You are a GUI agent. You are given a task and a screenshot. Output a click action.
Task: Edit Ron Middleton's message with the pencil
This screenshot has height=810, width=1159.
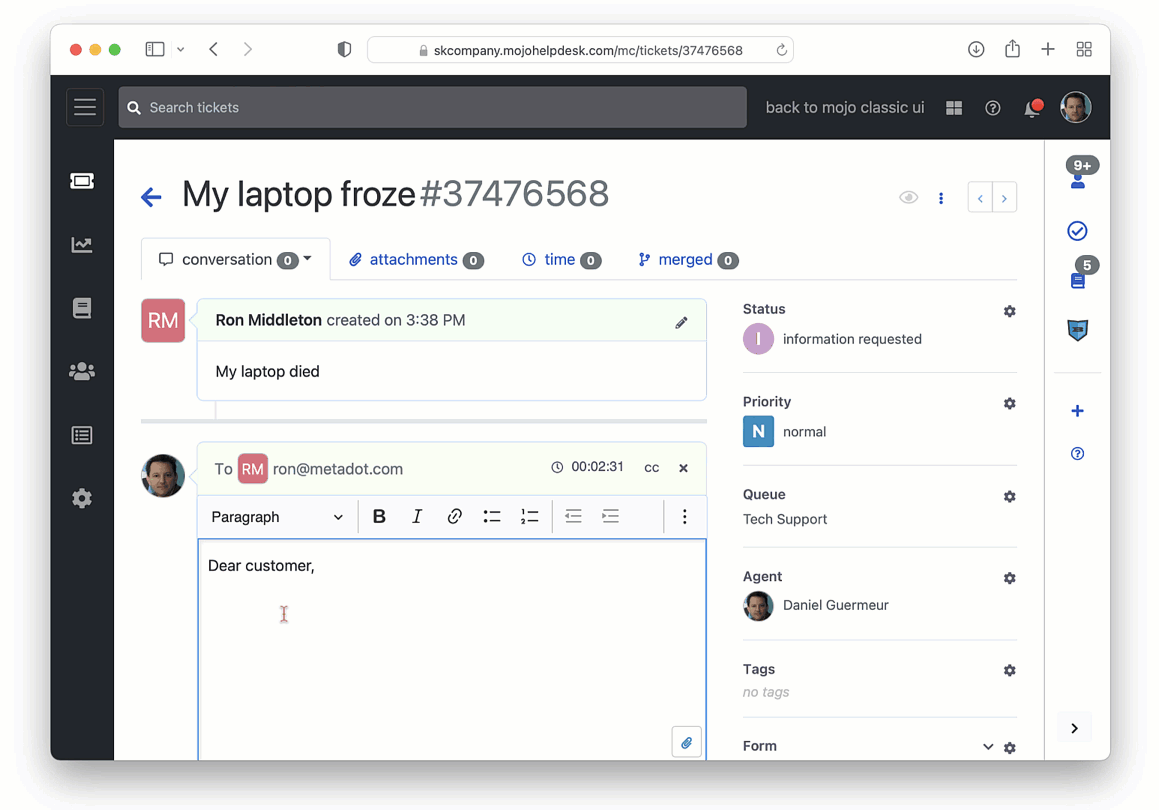pos(681,322)
